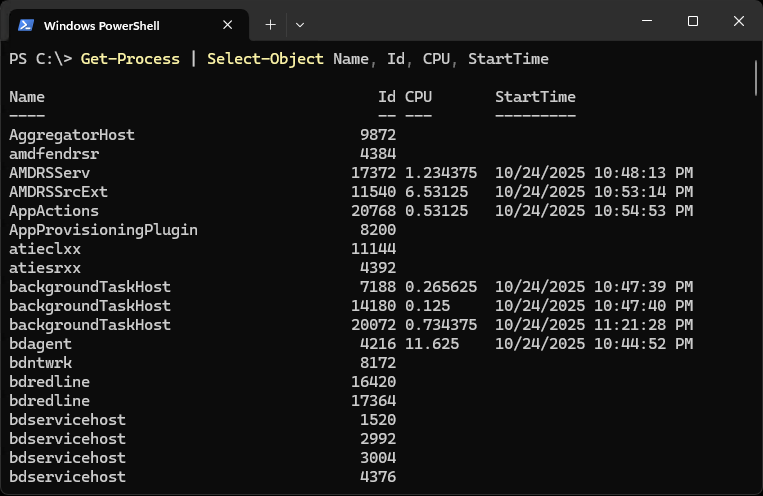Click the Select-Object command text
Screen dimensions: 763x496
point(265,59)
